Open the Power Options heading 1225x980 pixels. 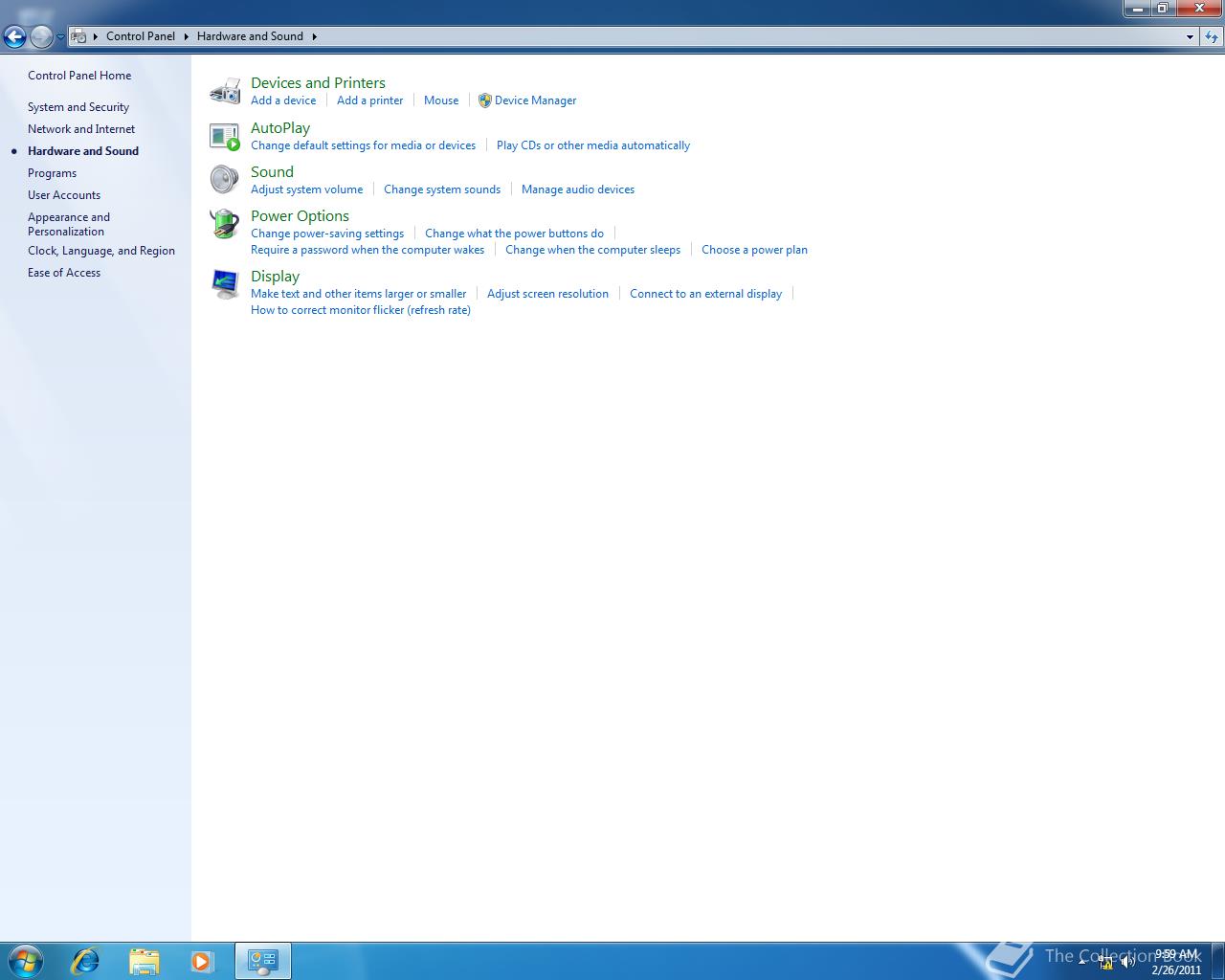tap(300, 216)
